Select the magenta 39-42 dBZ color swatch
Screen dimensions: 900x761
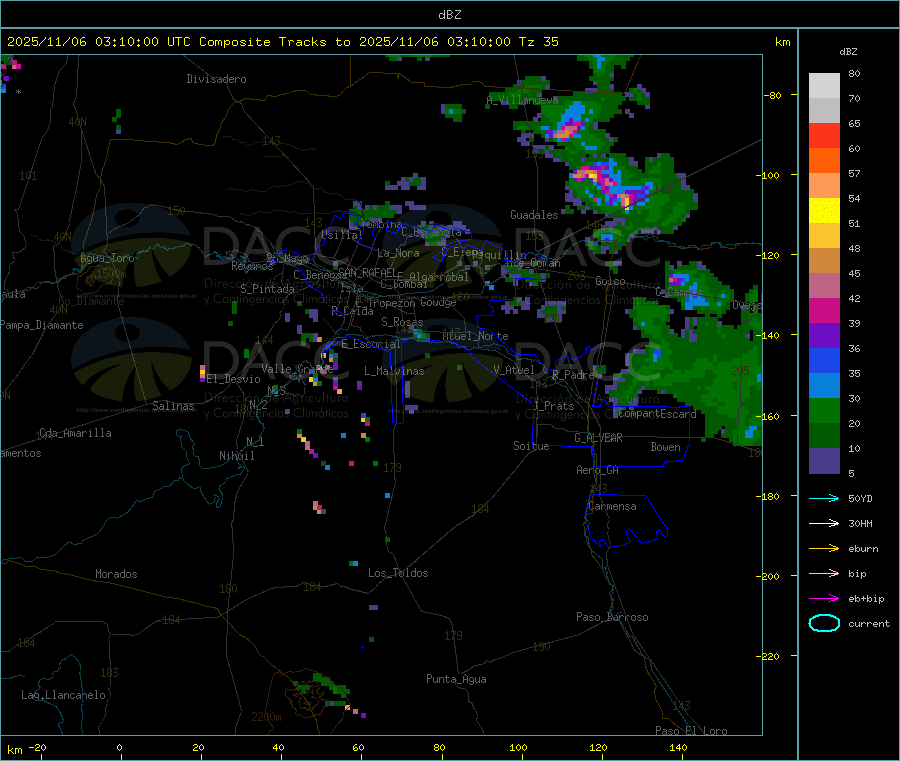[824, 310]
